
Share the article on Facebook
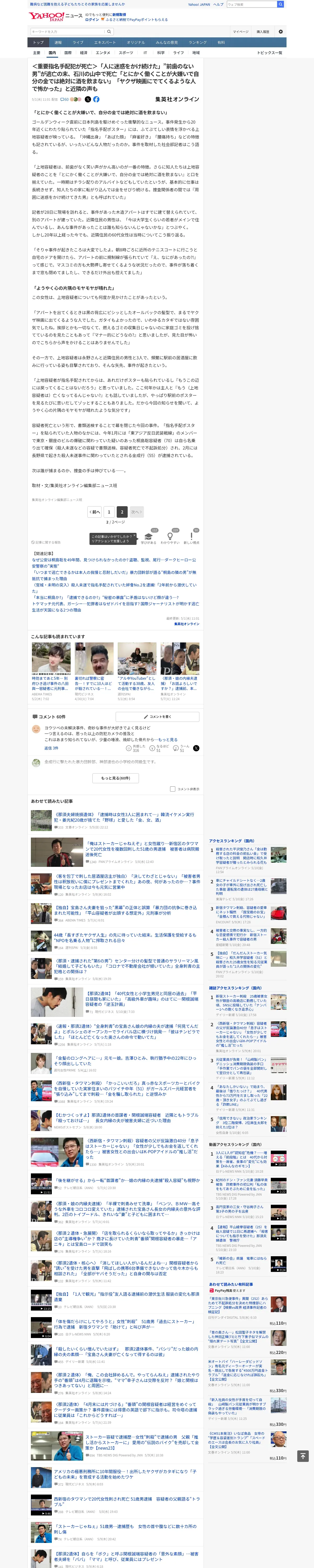pyautogui.click(x=96, y=99)
